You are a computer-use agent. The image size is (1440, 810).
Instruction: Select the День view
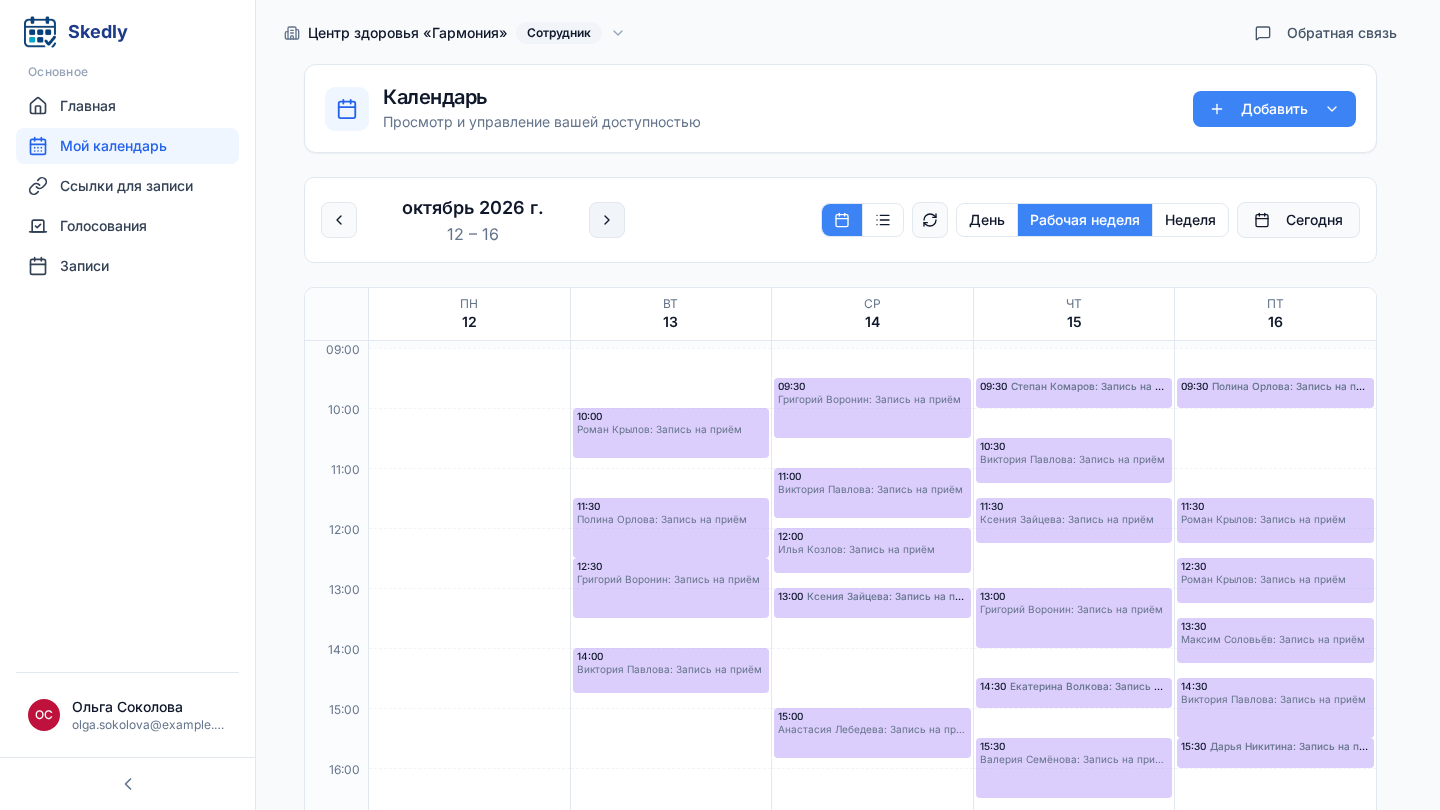coord(987,220)
